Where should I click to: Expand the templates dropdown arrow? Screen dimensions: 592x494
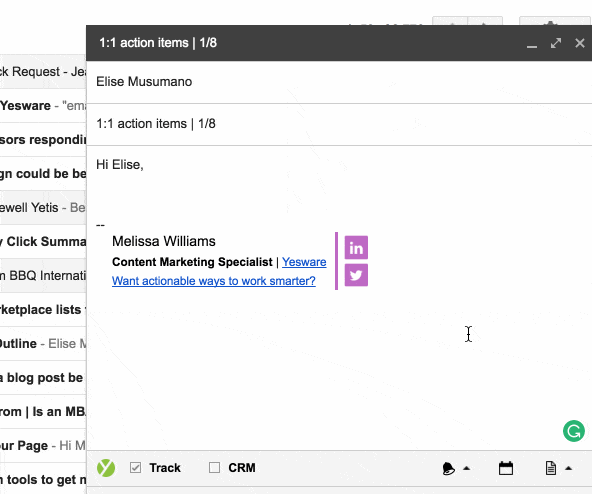click(x=569, y=468)
